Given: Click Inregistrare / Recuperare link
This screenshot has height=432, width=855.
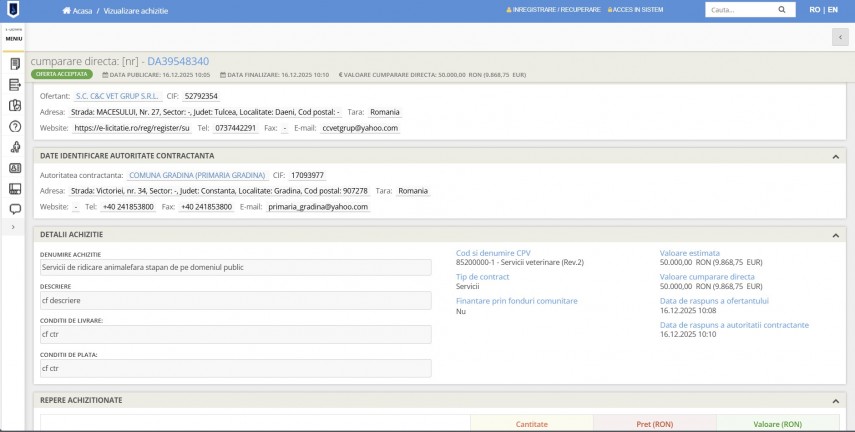Looking at the screenshot, I should pos(556,10).
